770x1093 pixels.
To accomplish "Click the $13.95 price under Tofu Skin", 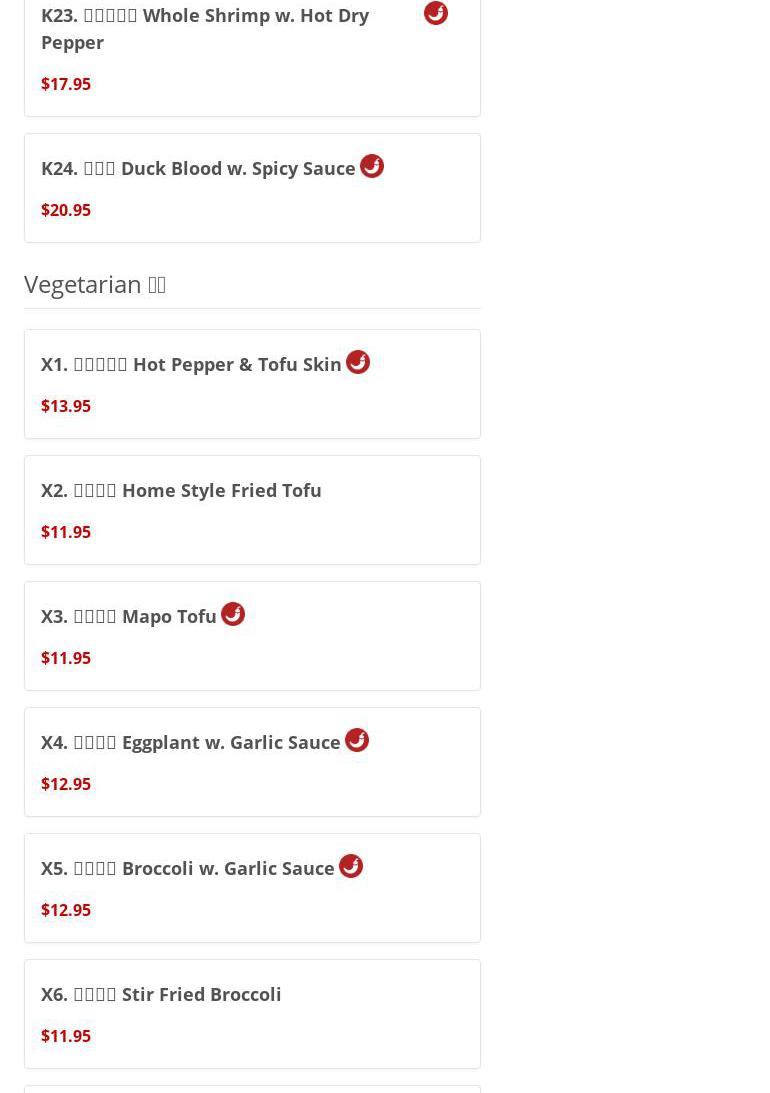I will pos(66,406).
